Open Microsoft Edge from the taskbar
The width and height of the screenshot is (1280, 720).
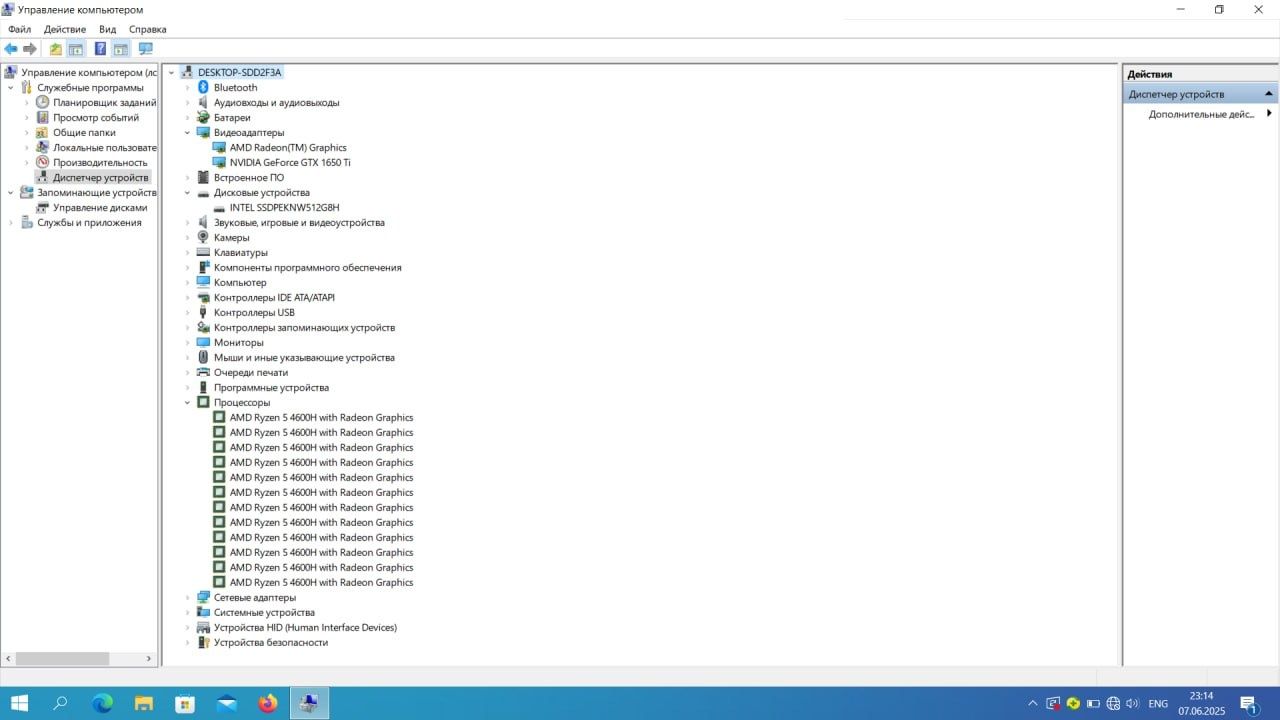(x=102, y=703)
